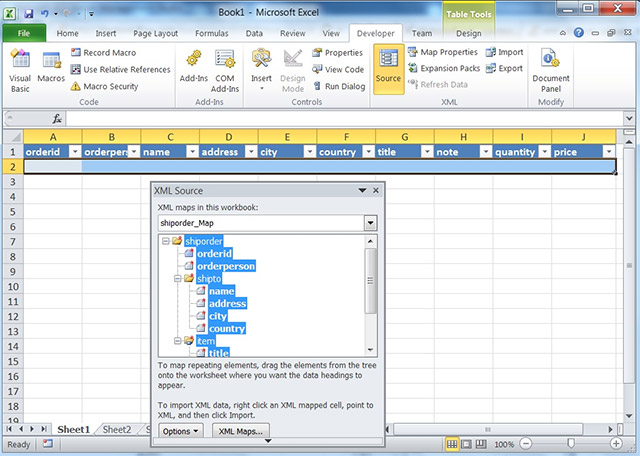Open Map Properties

click(x=443, y=52)
